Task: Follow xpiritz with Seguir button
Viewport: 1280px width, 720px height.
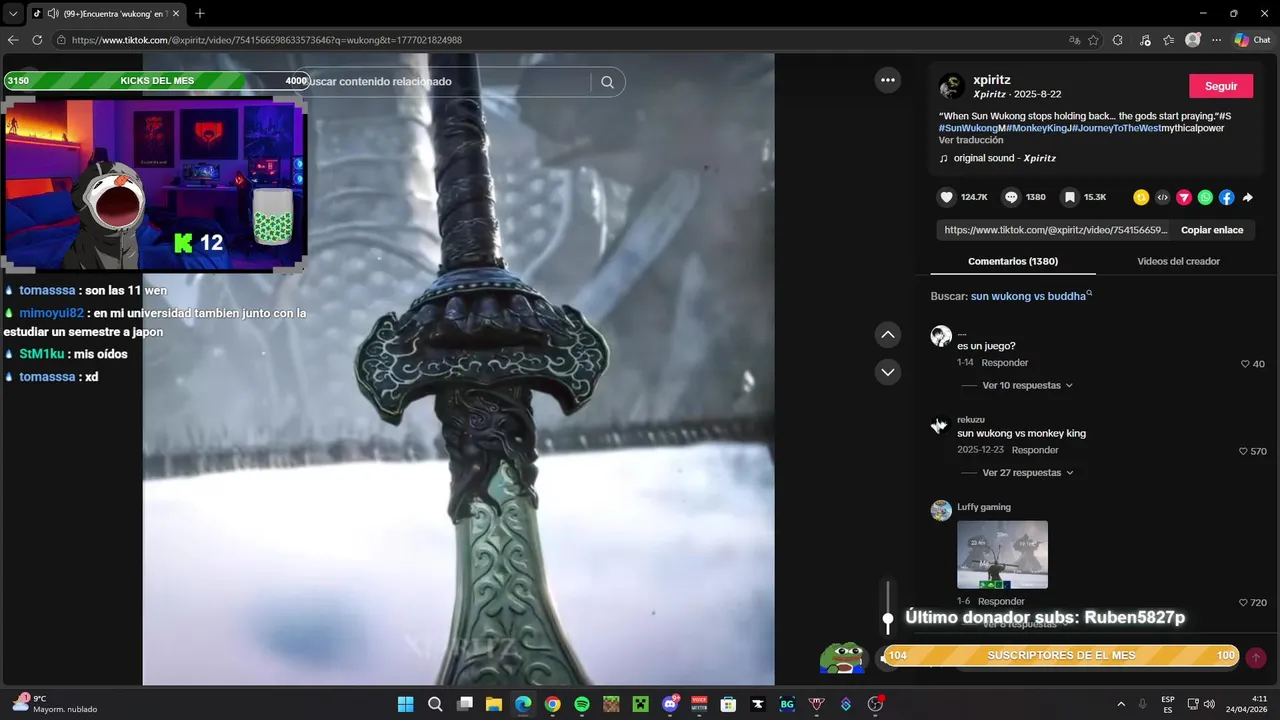Action: point(1221,86)
